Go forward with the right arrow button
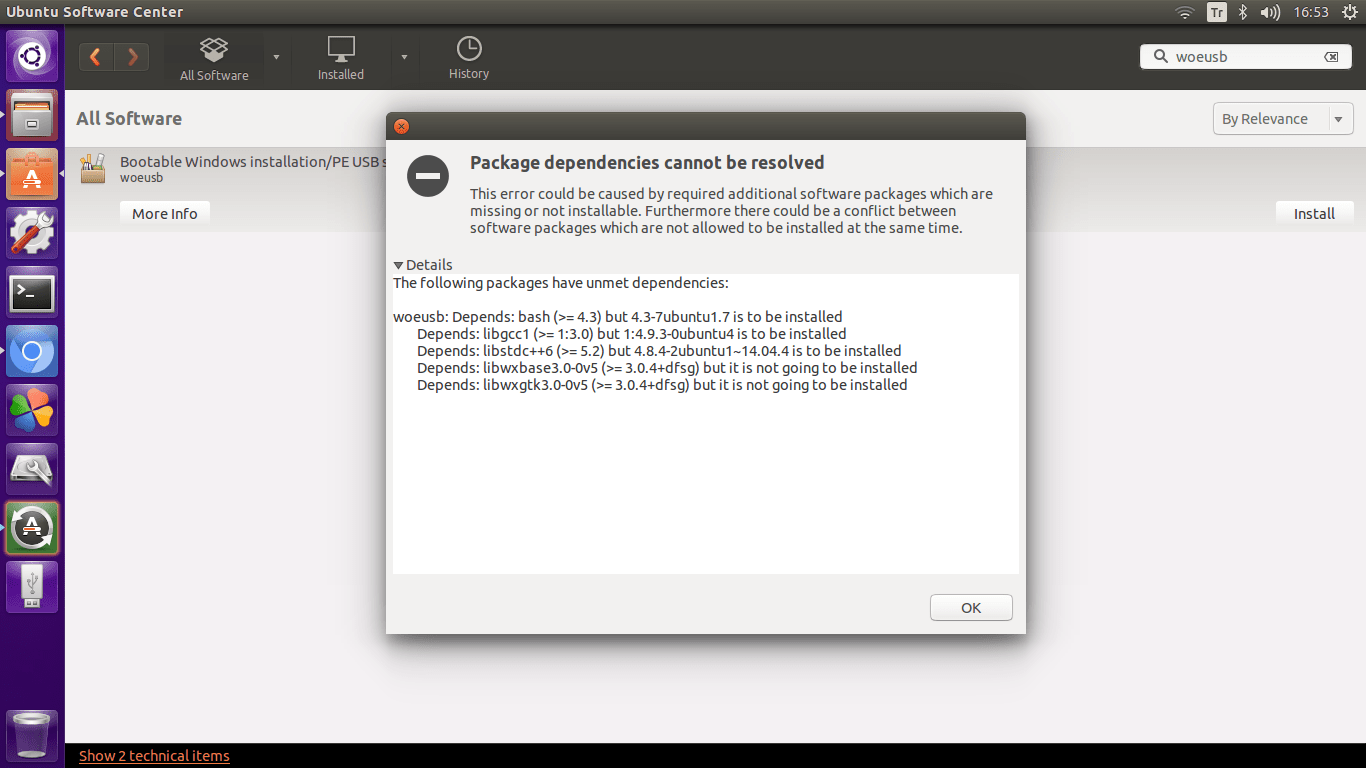1366x768 pixels. [131, 57]
